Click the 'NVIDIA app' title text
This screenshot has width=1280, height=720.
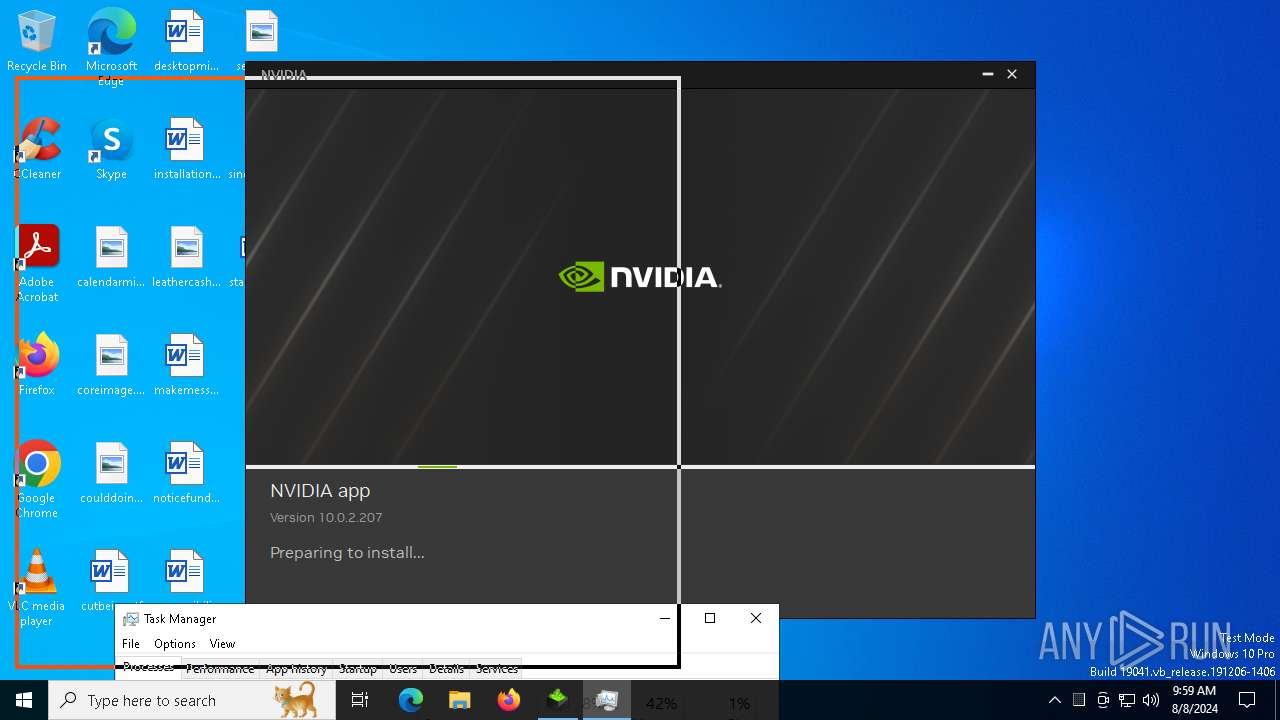(320, 491)
